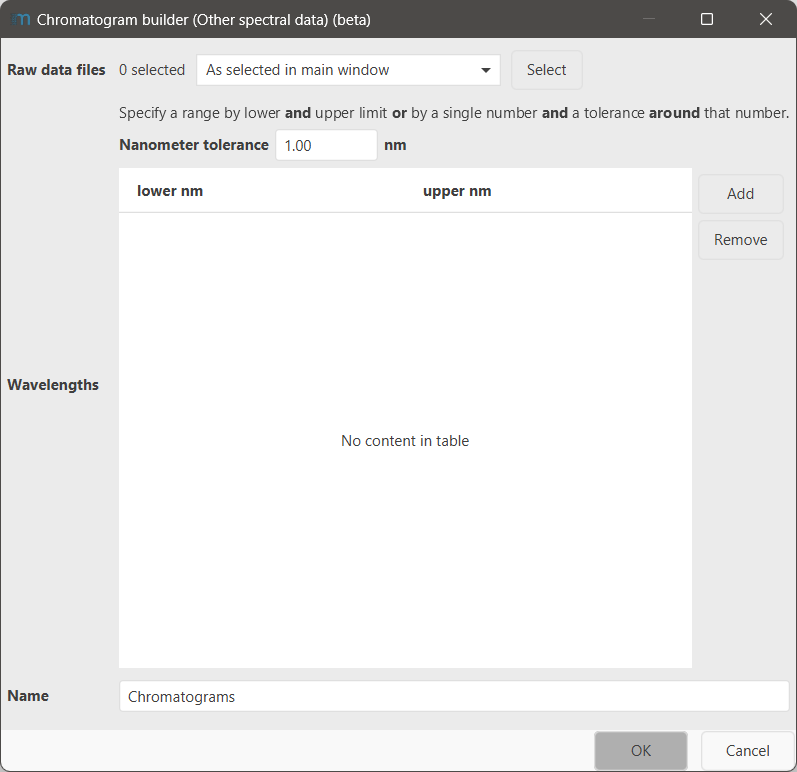Viewport: 797px width, 772px height.
Task: Click the upper nm column header
Action: [548, 191]
